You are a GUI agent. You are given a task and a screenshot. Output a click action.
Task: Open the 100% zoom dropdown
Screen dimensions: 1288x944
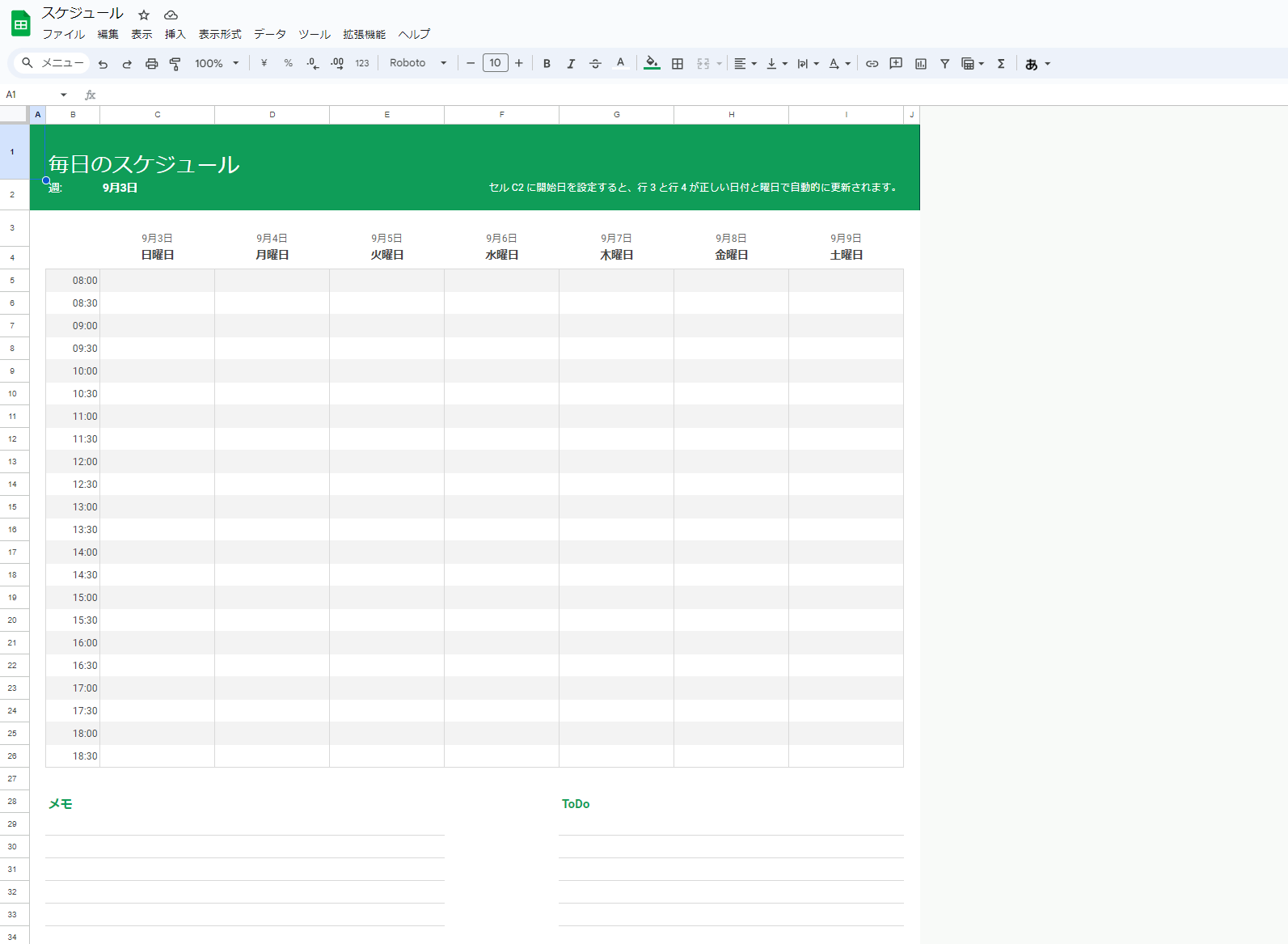click(217, 64)
